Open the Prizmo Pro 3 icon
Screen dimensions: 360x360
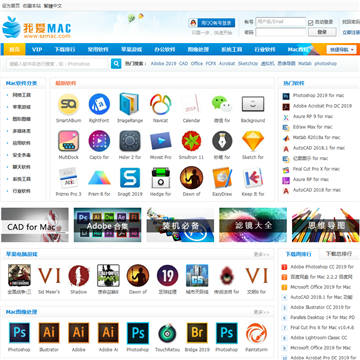[68, 178]
